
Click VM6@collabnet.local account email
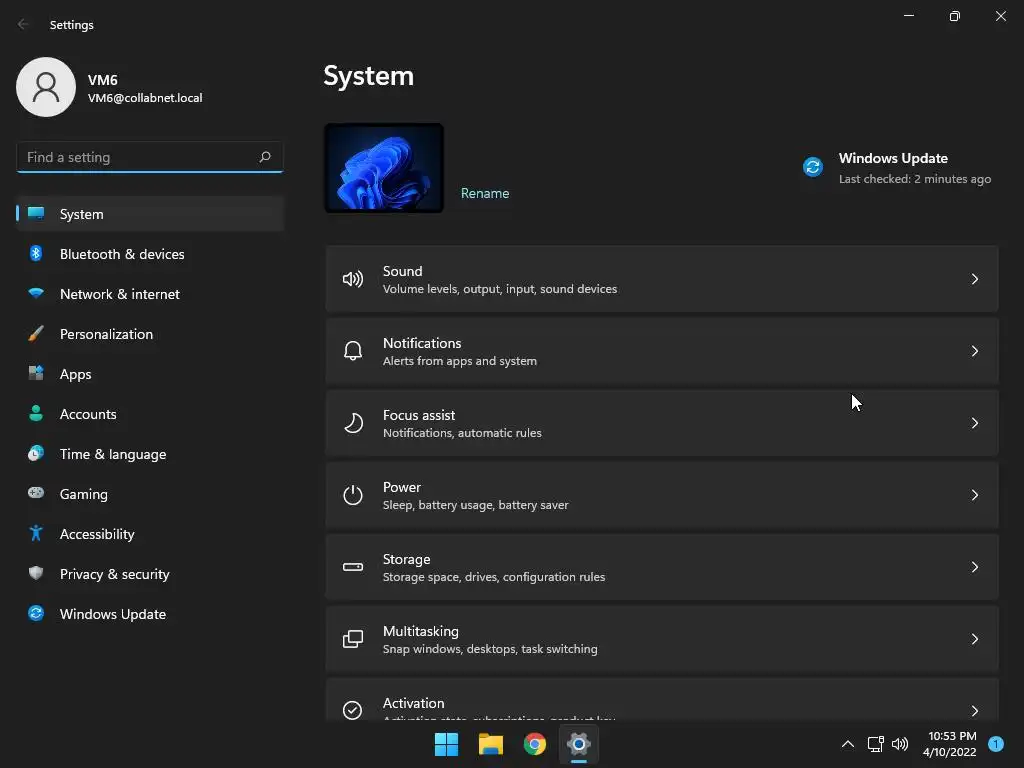click(x=145, y=98)
